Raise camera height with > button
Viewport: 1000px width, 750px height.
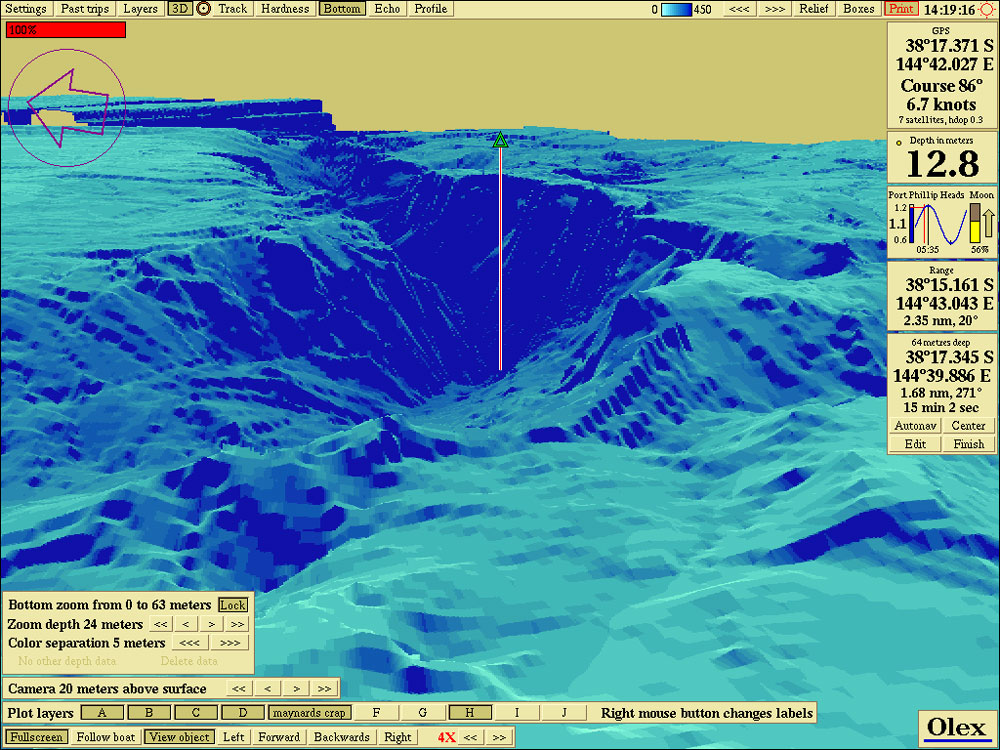(x=297, y=689)
